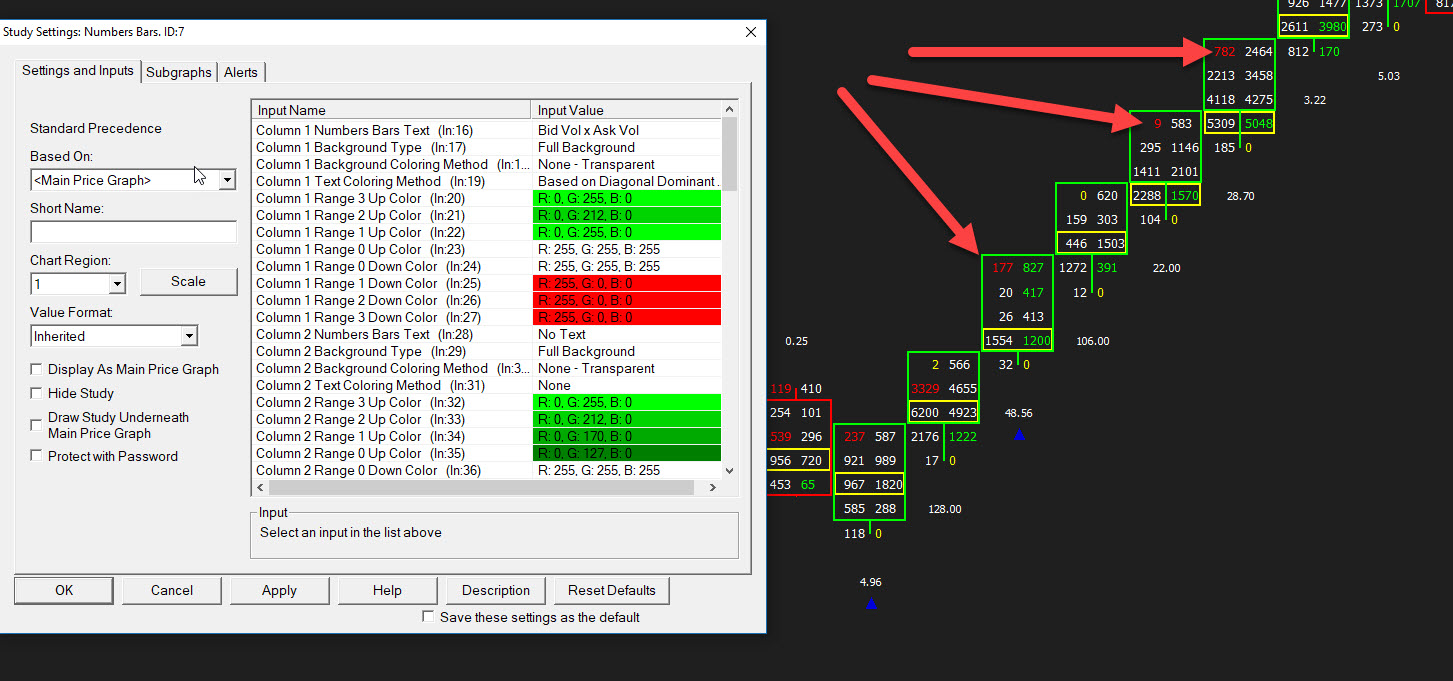1453x681 pixels.
Task: Click the Short Name input field
Action: 133,232
